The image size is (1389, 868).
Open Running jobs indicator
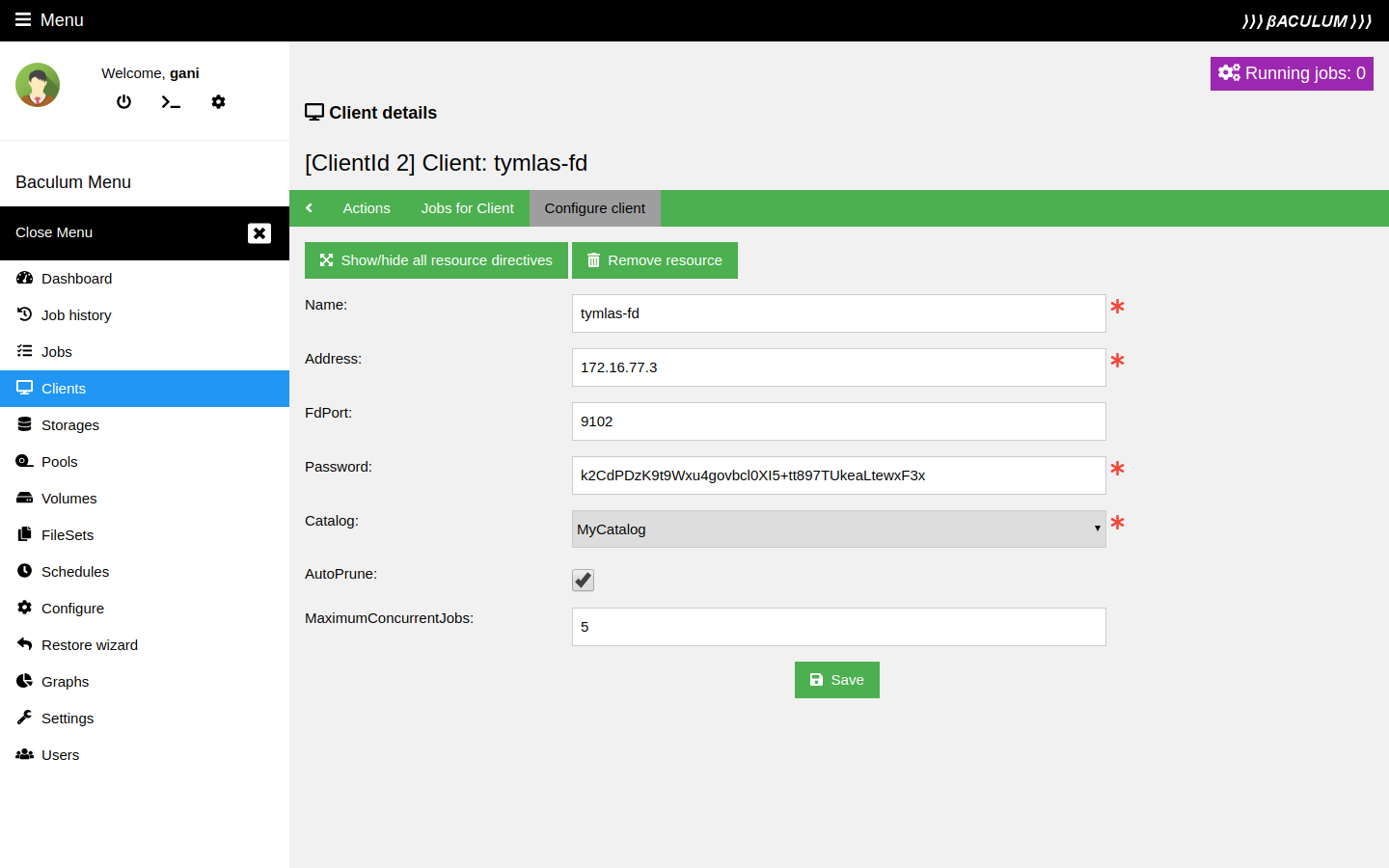coord(1292,73)
